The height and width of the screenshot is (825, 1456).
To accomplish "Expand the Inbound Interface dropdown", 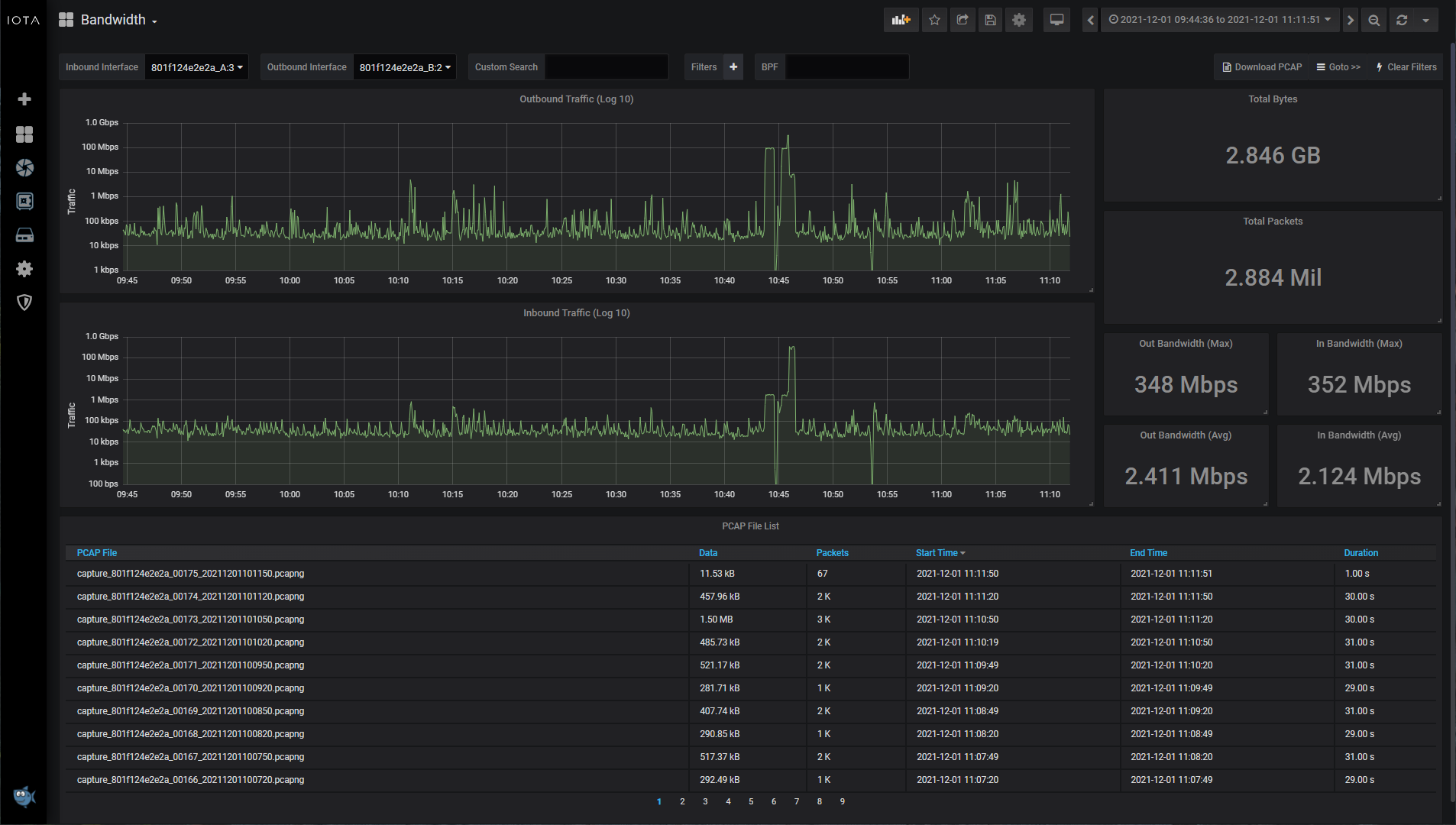I will click(x=196, y=67).
